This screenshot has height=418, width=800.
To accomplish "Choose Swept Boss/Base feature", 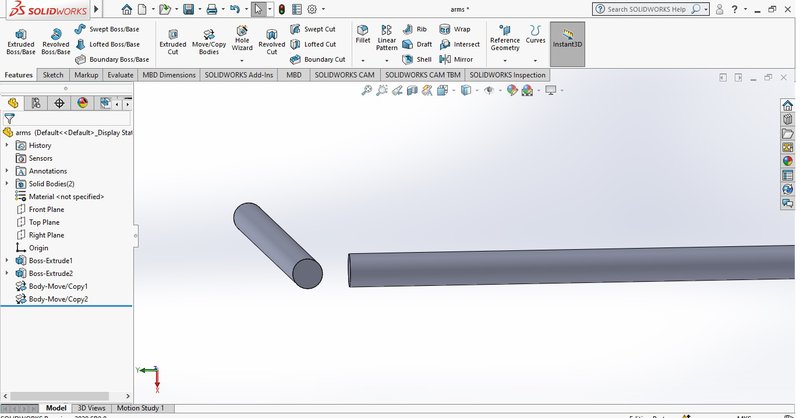I will pyautogui.click(x=107, y=29).
